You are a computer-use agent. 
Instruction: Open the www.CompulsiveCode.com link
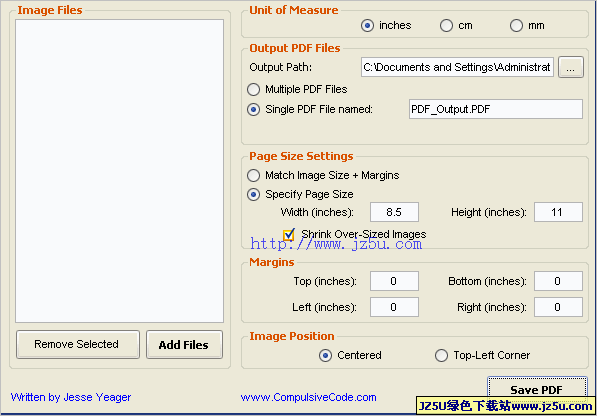tap(308, 397)
